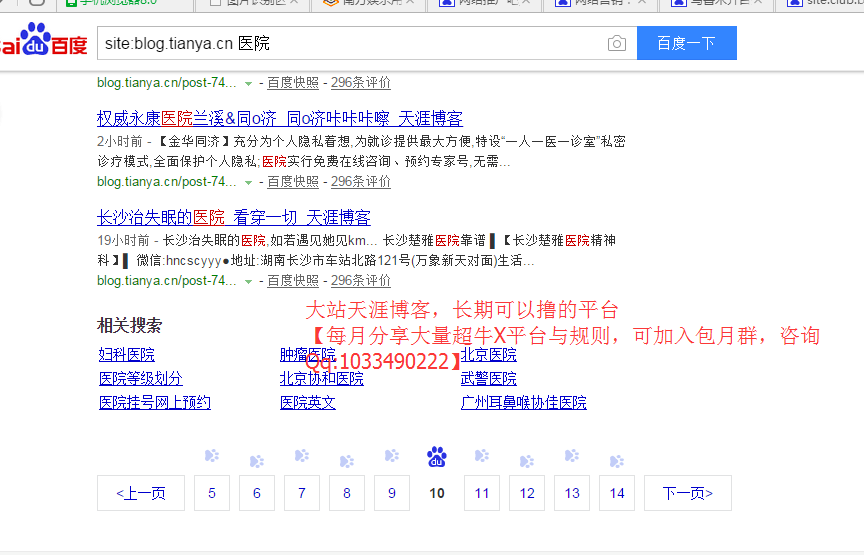Click the paw icon above page 14

(x=617, y=461)
